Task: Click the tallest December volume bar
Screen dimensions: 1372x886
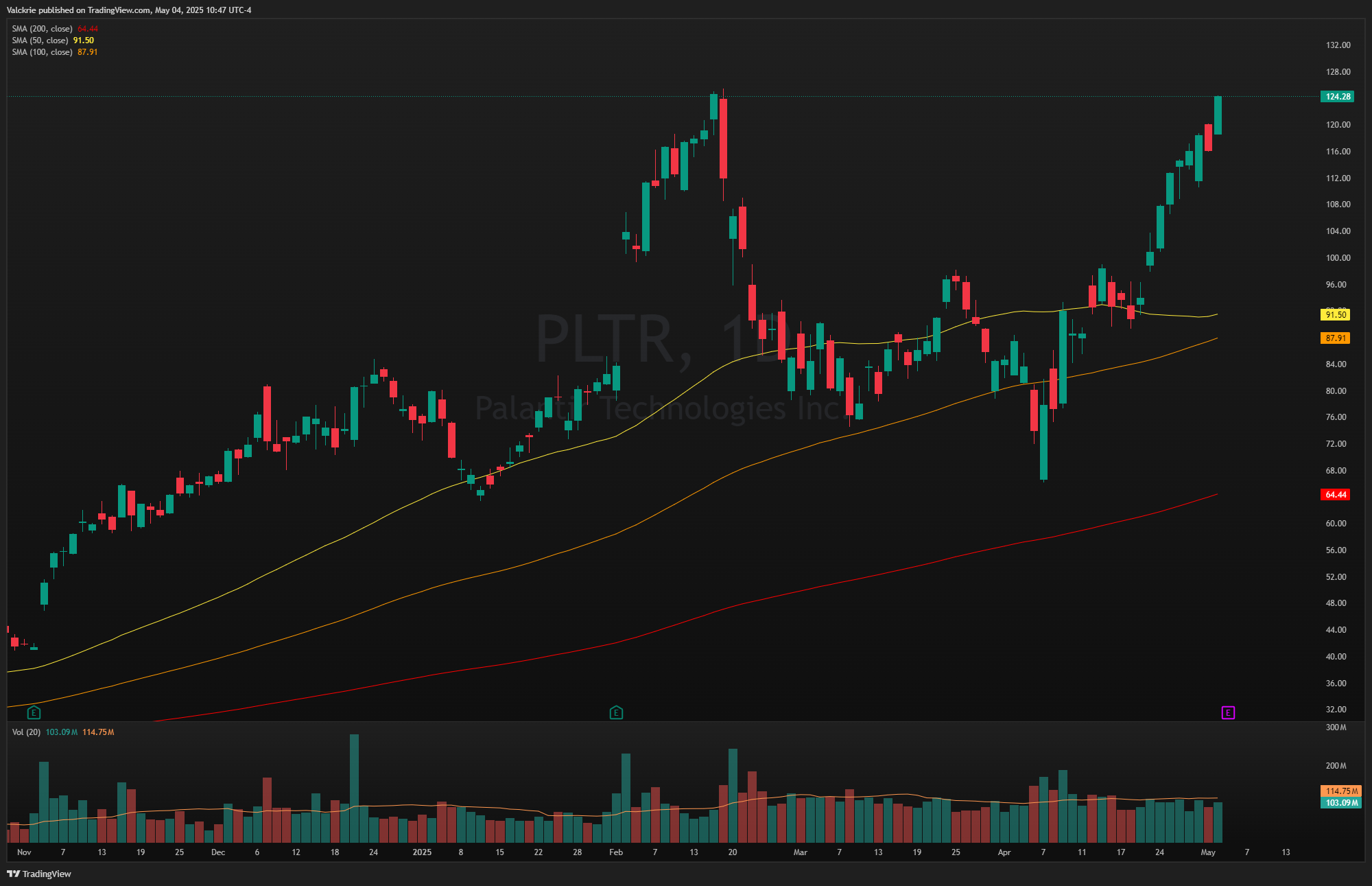Action: pos(354,789)
